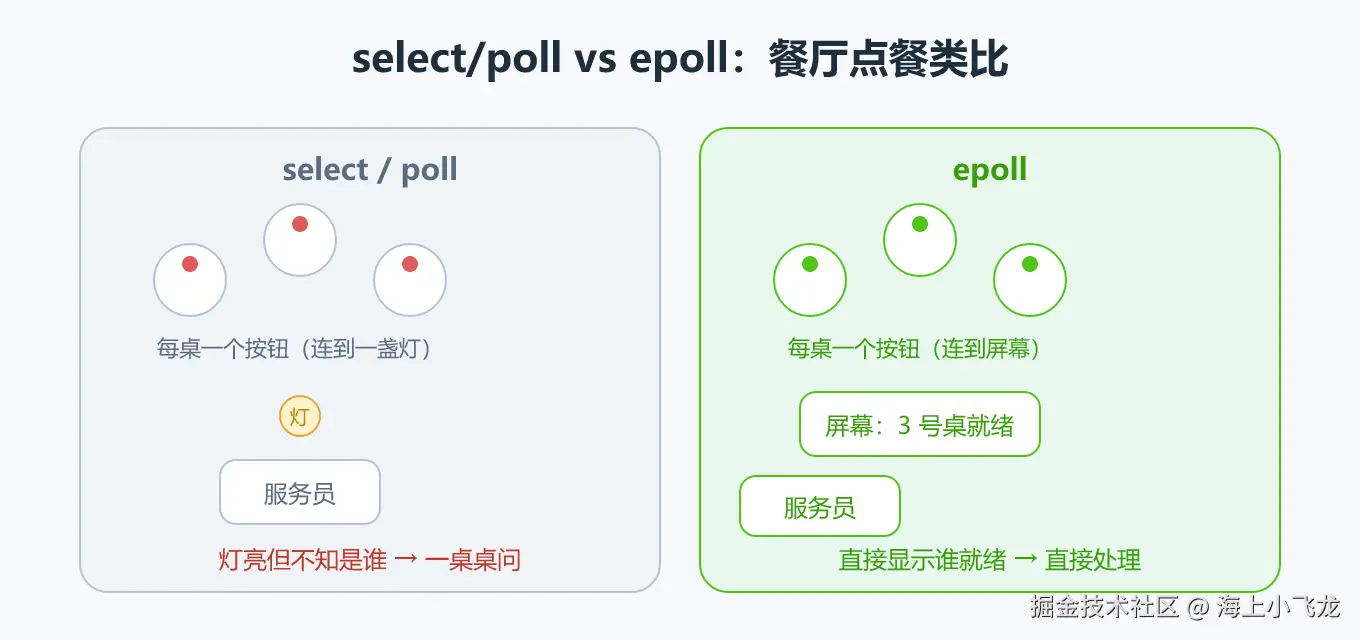Click the leftmost red-dot table circle
The image size is (1360, 640).
point(190,280)
